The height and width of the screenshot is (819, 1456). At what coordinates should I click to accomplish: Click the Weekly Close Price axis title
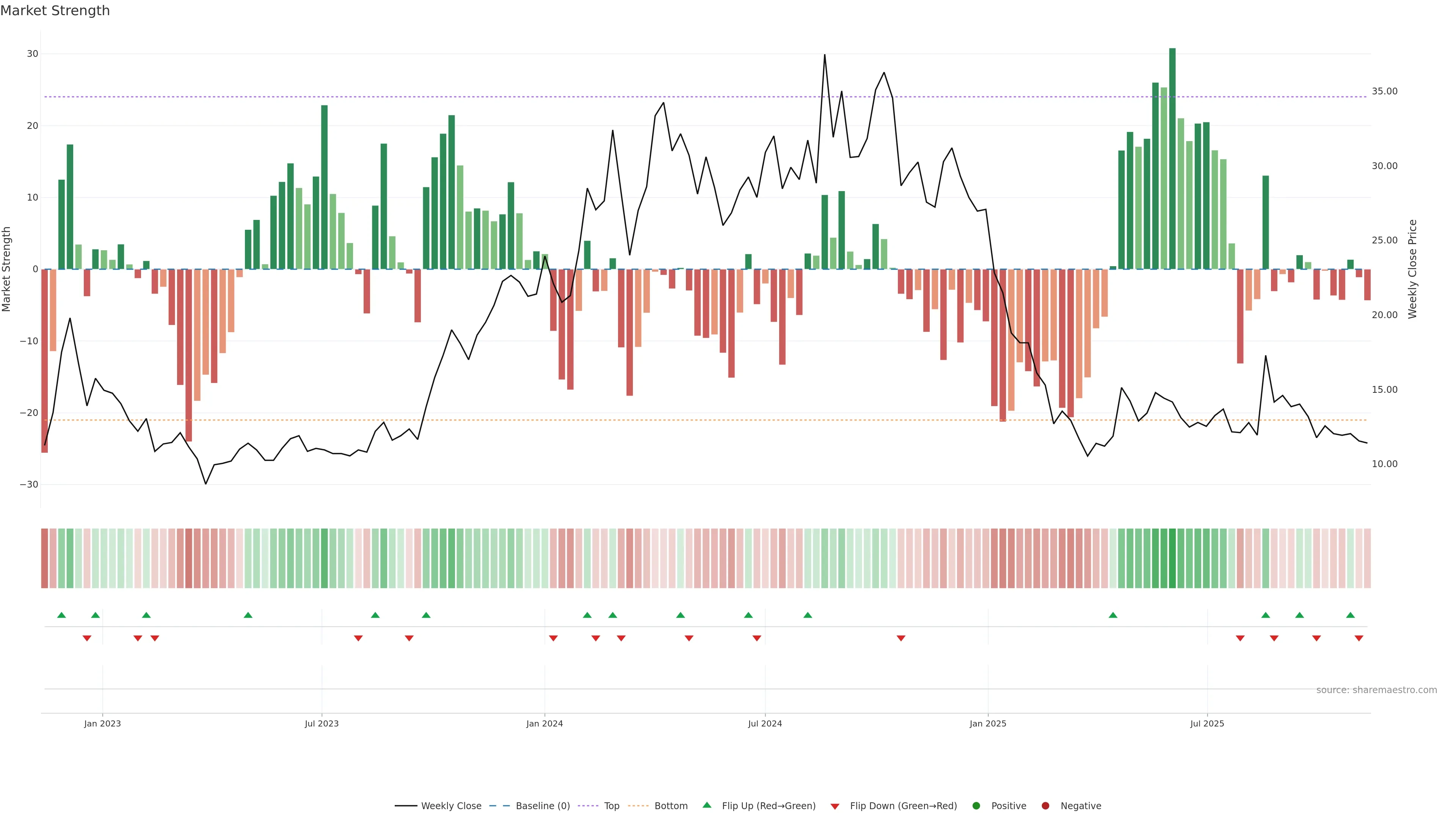pos(1412,269)
